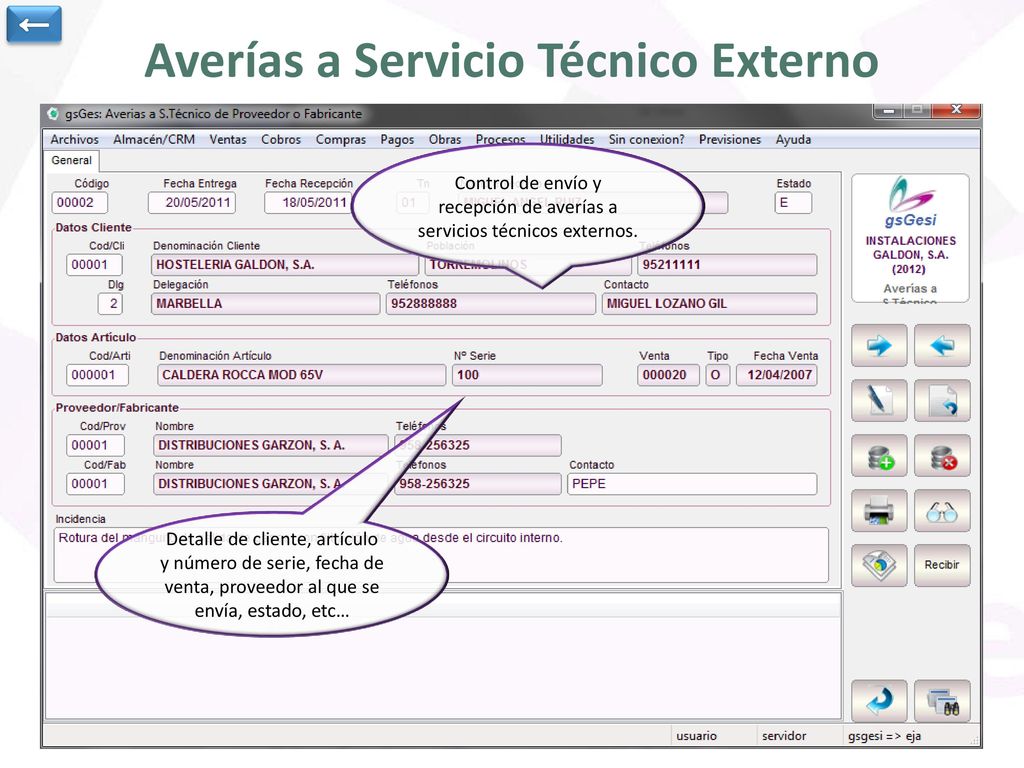Screen dimensions: 1024x768
Task: Click the printer icon
Action: click(879, 510)
